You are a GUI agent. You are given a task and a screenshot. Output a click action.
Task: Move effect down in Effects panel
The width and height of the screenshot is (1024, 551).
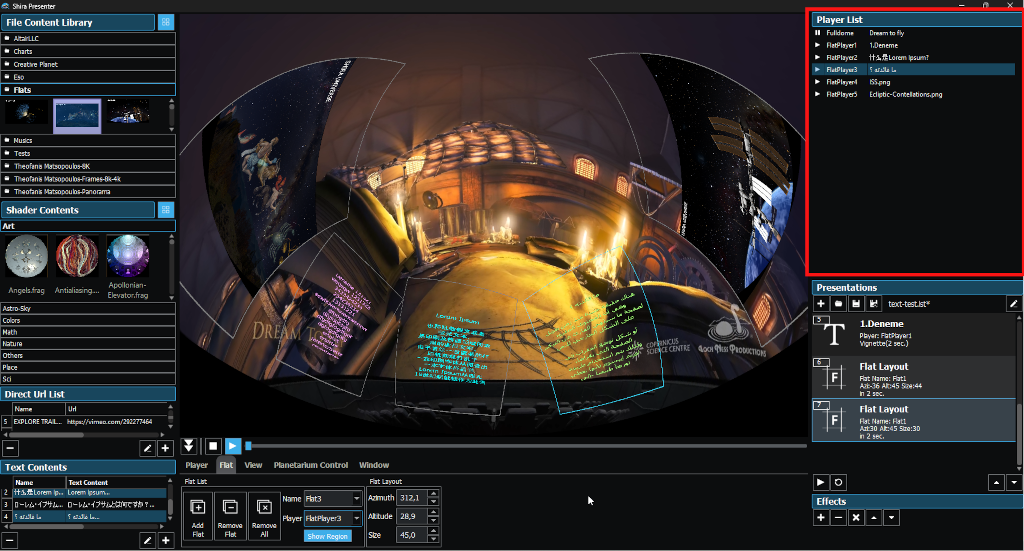(891, 518)
